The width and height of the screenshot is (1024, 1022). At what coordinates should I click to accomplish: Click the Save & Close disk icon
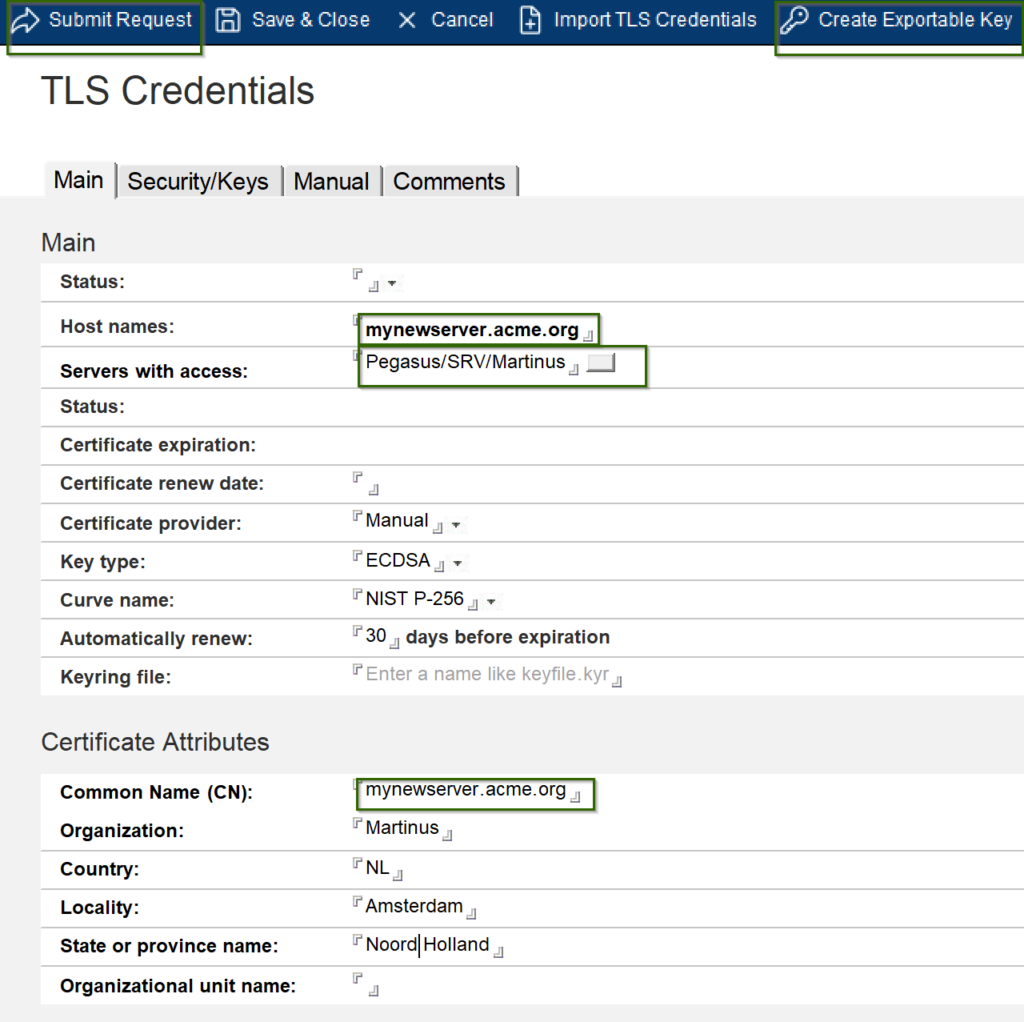pyautogui.click(x=229, y=19)
